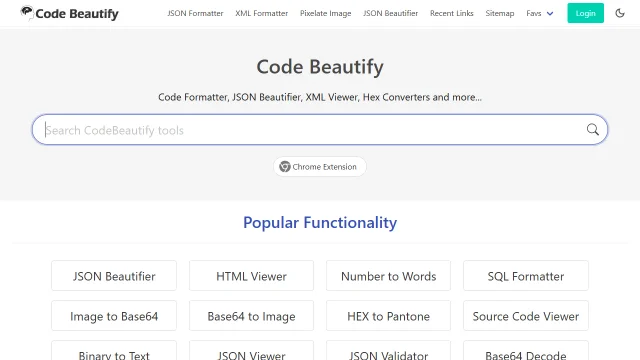The width and height of the screenshot is (640, 360).
Task: Go to Recent Links
Action: (x=452, y=13)
